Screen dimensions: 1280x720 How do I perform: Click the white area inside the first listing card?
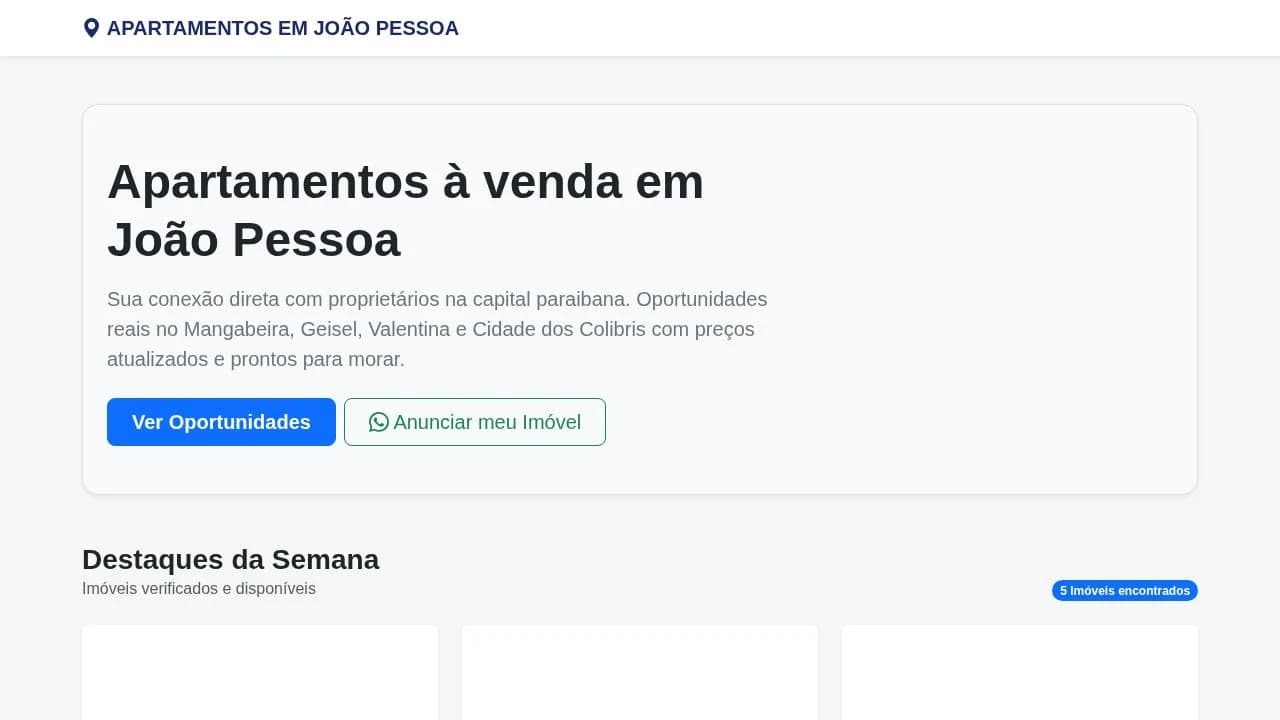click(260, 690)
